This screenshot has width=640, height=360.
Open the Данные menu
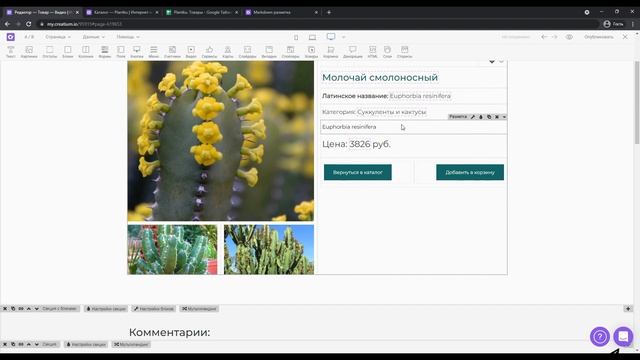click(x=93, y=37)
